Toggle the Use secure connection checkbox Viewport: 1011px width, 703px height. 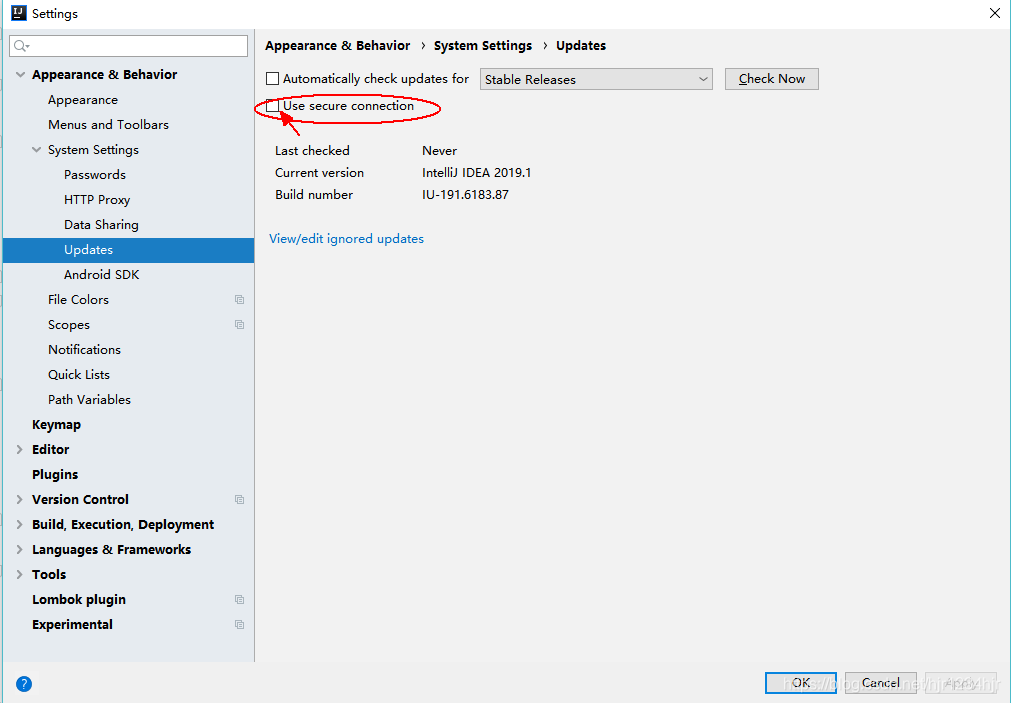tap(273, 106)
